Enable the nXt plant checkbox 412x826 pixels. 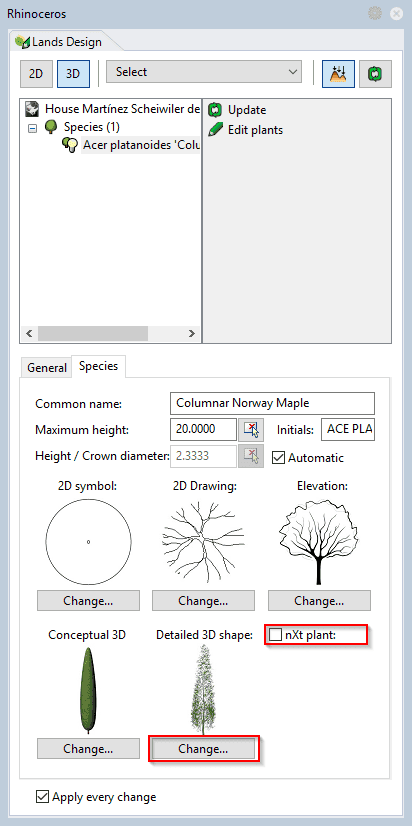[275, 635]
